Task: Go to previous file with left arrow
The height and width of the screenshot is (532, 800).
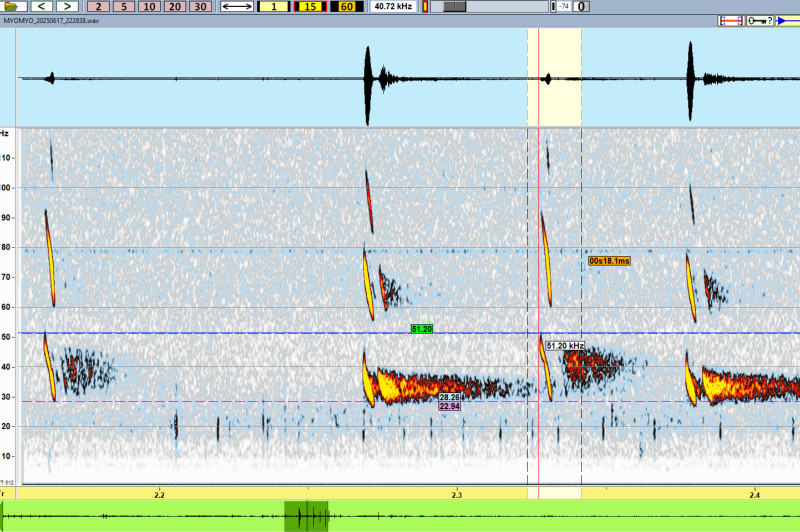Action: pos(42,6)
